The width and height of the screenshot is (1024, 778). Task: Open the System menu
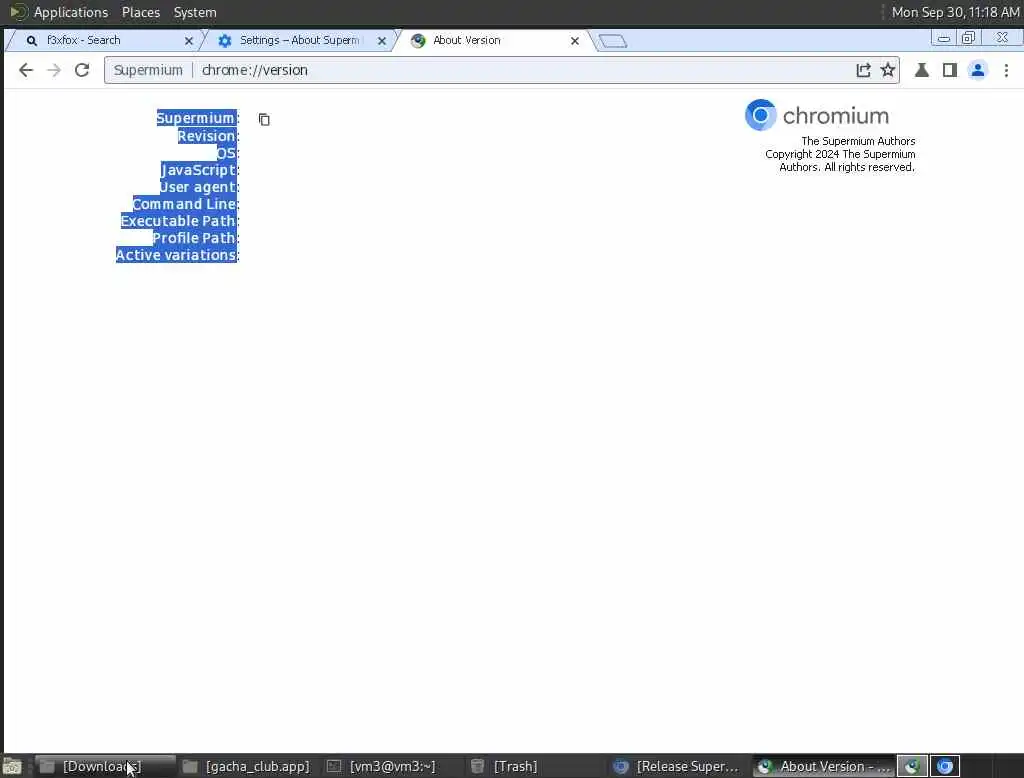point(195,12)
